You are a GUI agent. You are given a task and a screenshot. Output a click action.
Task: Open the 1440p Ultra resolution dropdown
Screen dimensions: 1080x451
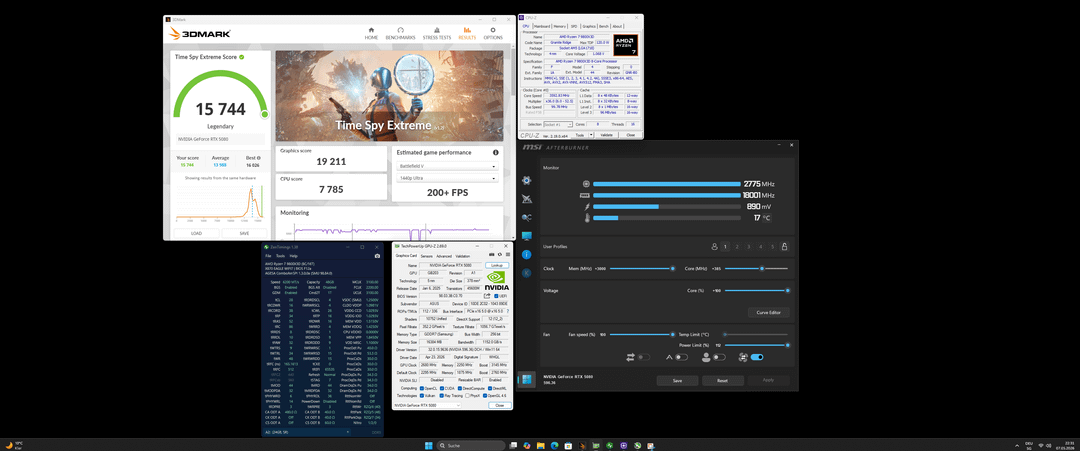(x=447, y=178)
